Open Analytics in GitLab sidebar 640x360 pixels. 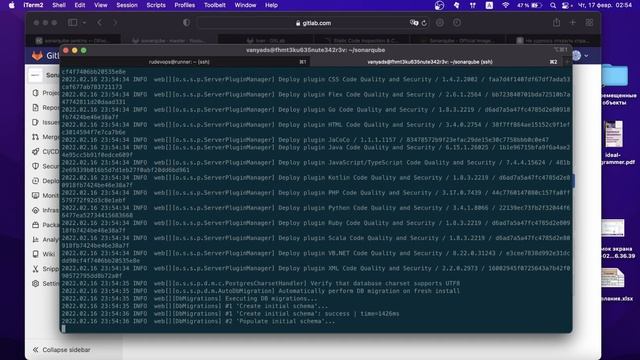tap(46, 240)
